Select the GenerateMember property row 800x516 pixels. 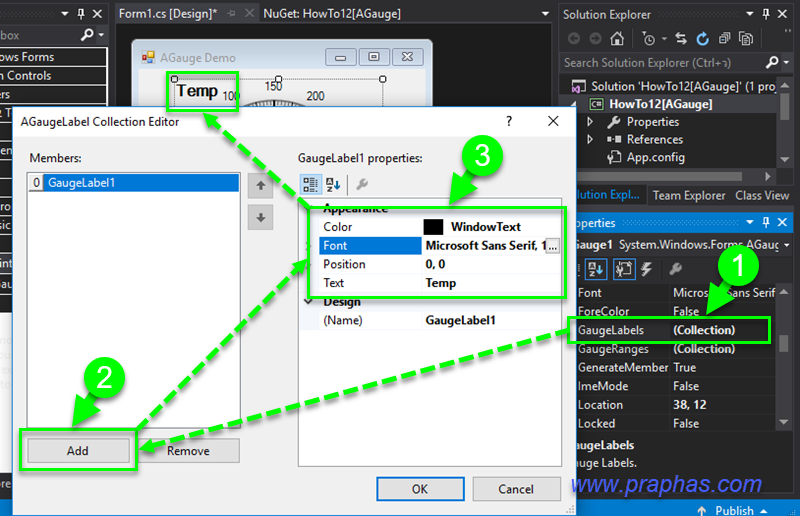[676, 367]
